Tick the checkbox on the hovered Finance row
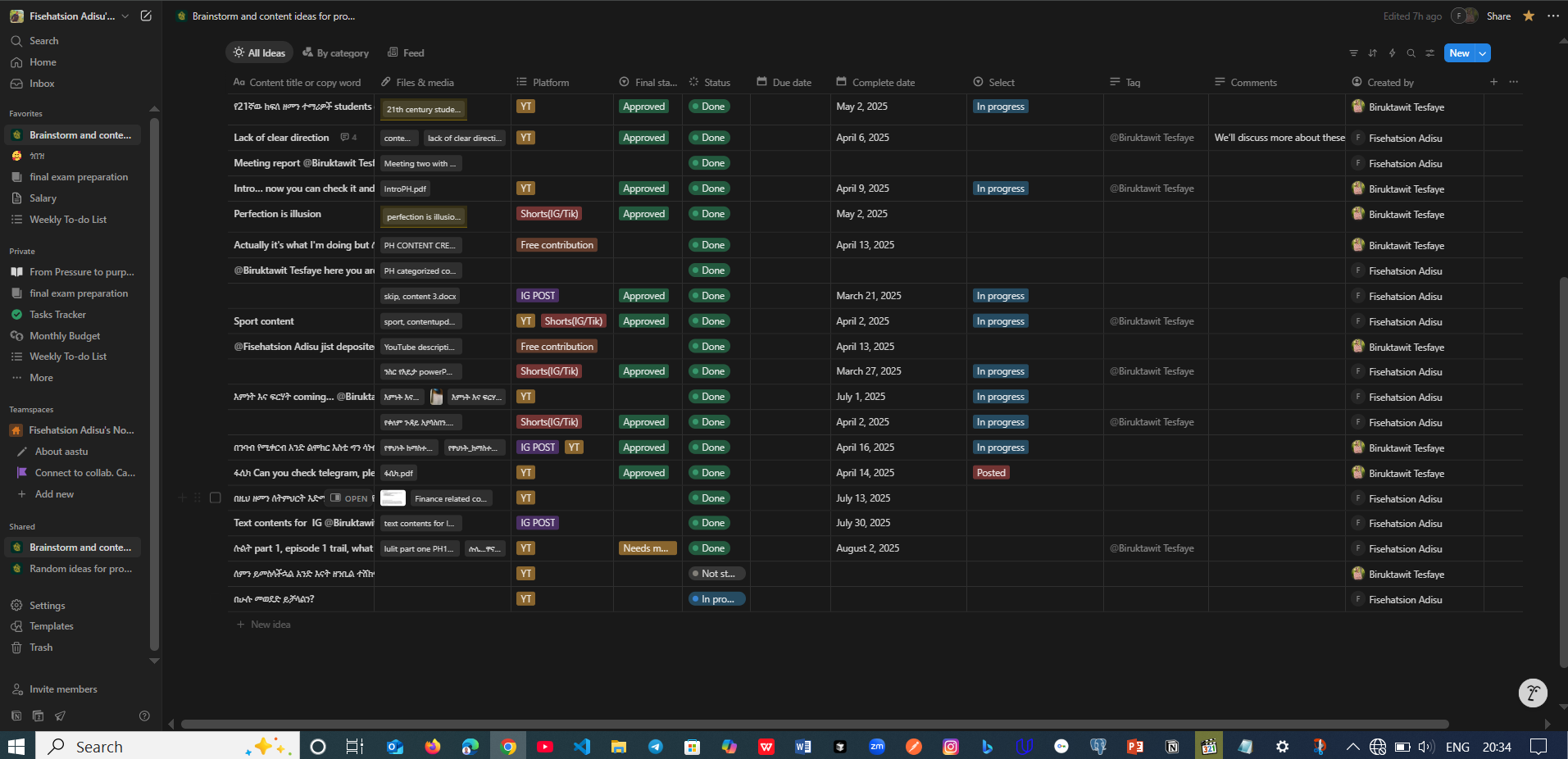The width and height of the screenshot is (1568, 759). tap(216, 498)
